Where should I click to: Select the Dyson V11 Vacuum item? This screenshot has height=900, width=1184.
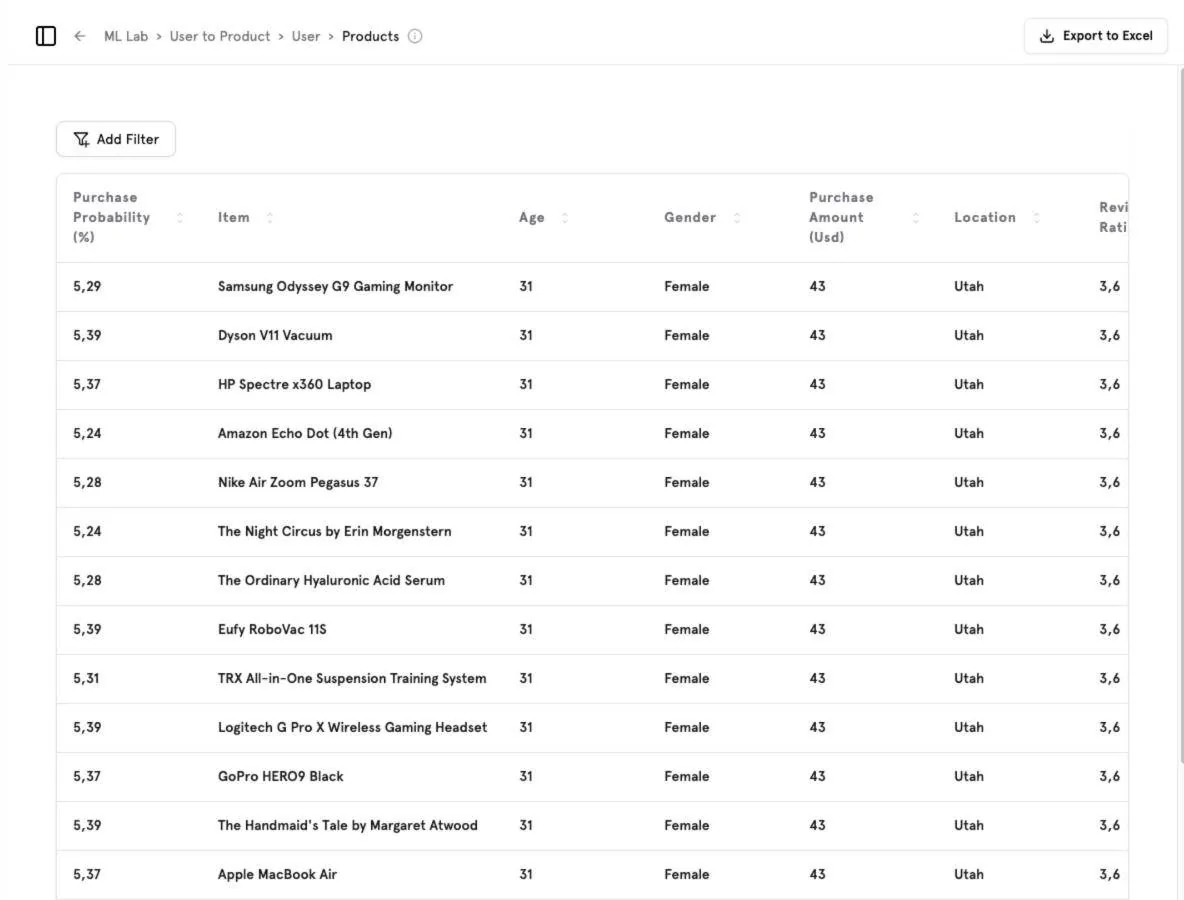tap(275, 335)
